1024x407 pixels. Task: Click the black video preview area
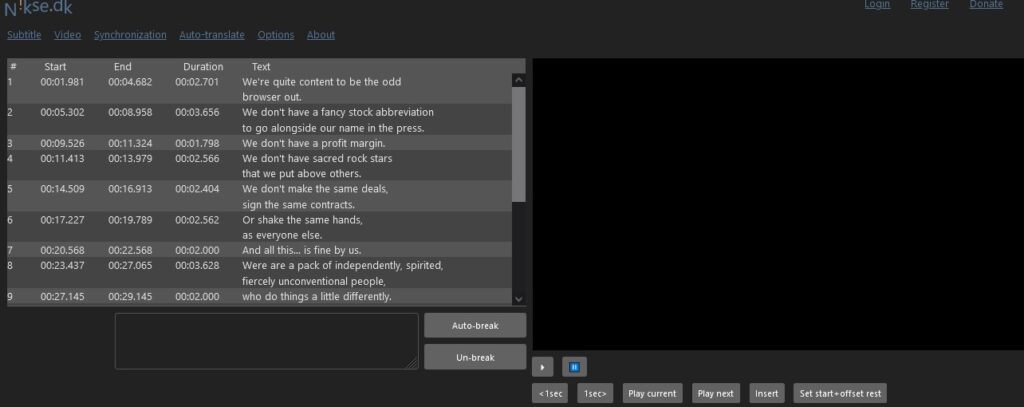[778, 204]
